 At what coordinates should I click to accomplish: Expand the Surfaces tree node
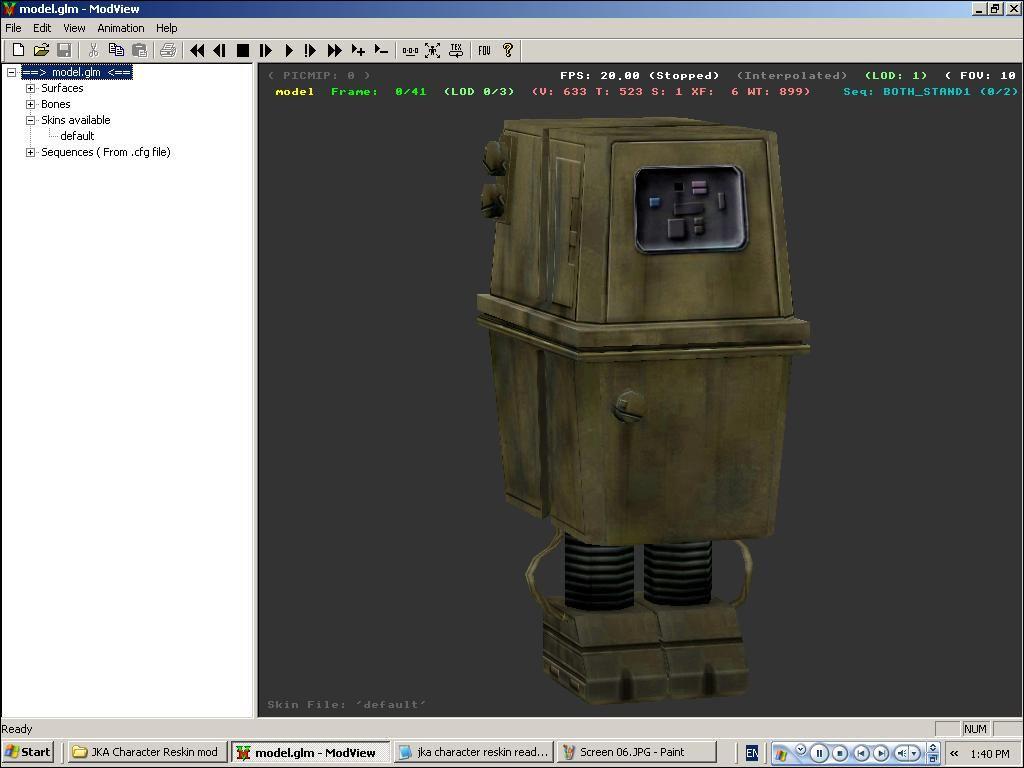point(31,88)
